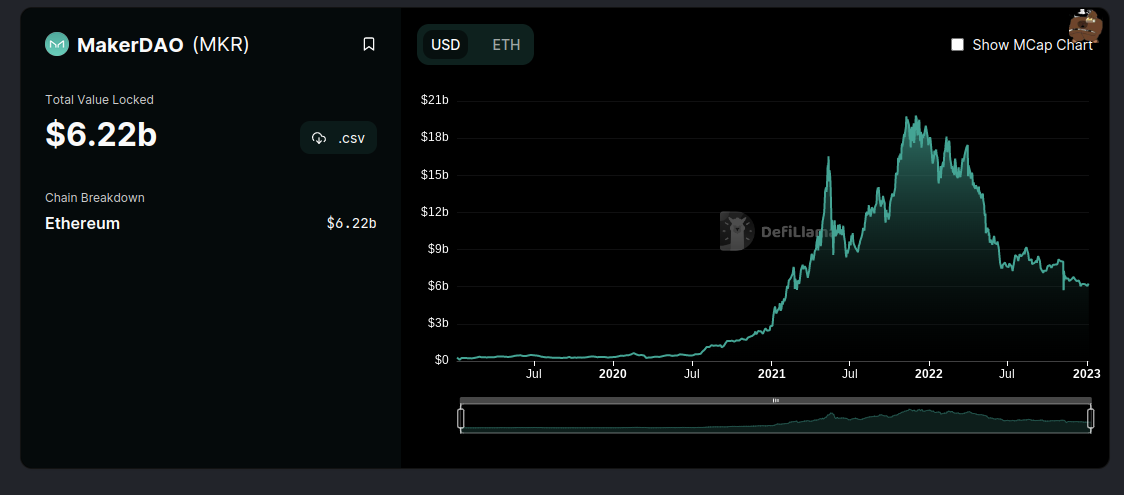Click the $3b y-axis label

(438, 323)
